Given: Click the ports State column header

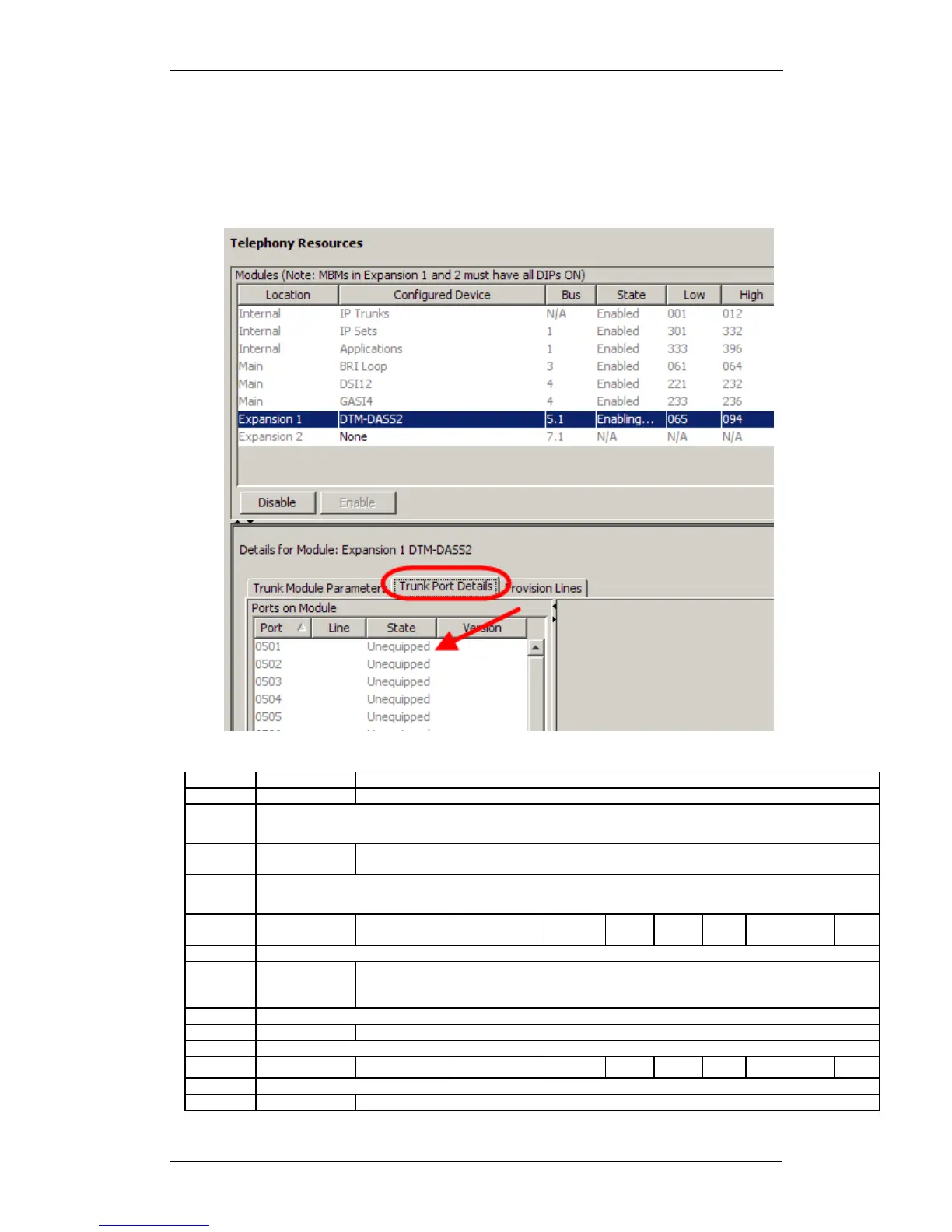Looking at the screenshot, I should pos(401,628).
